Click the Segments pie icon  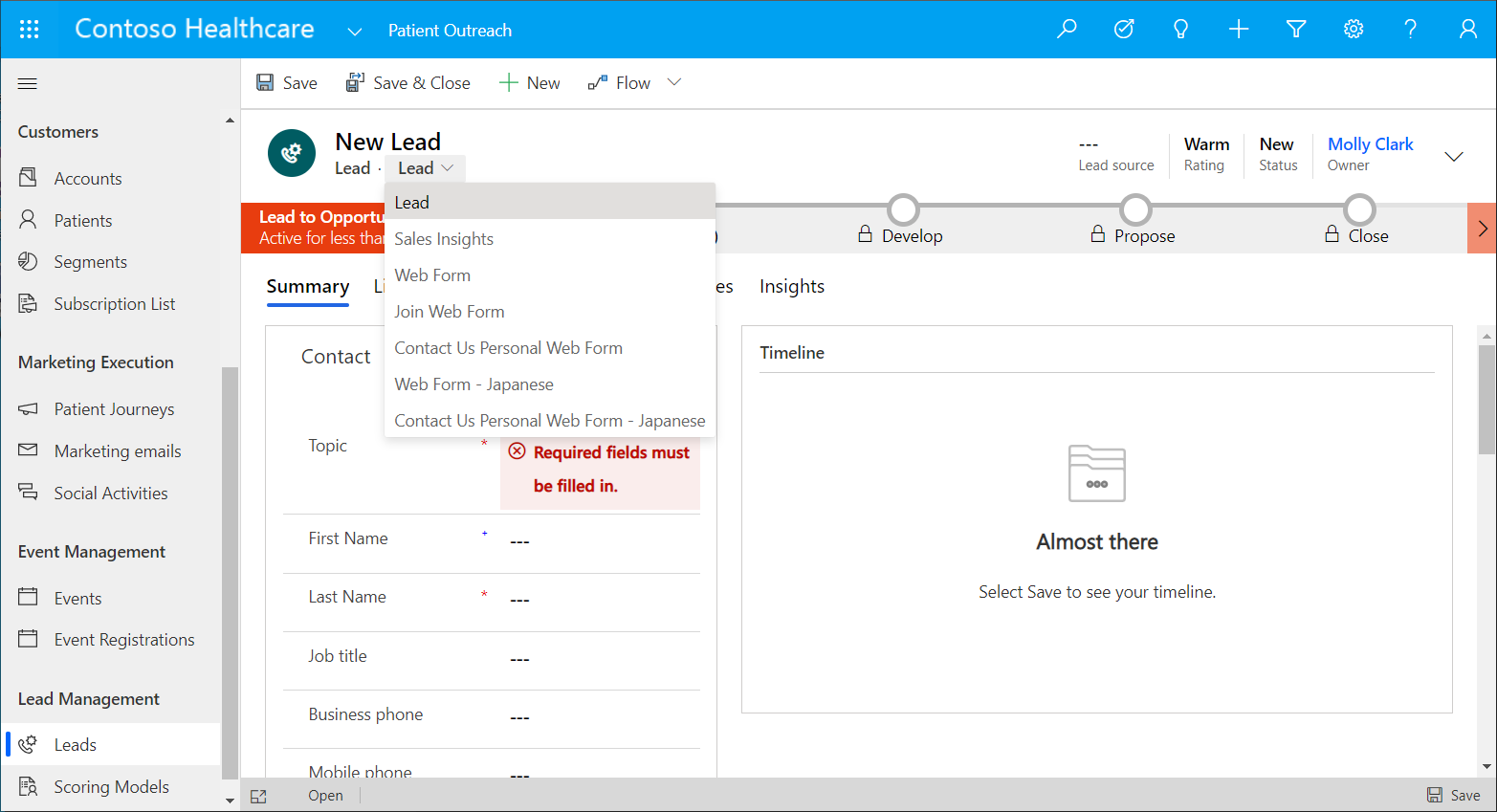[29, 261]
